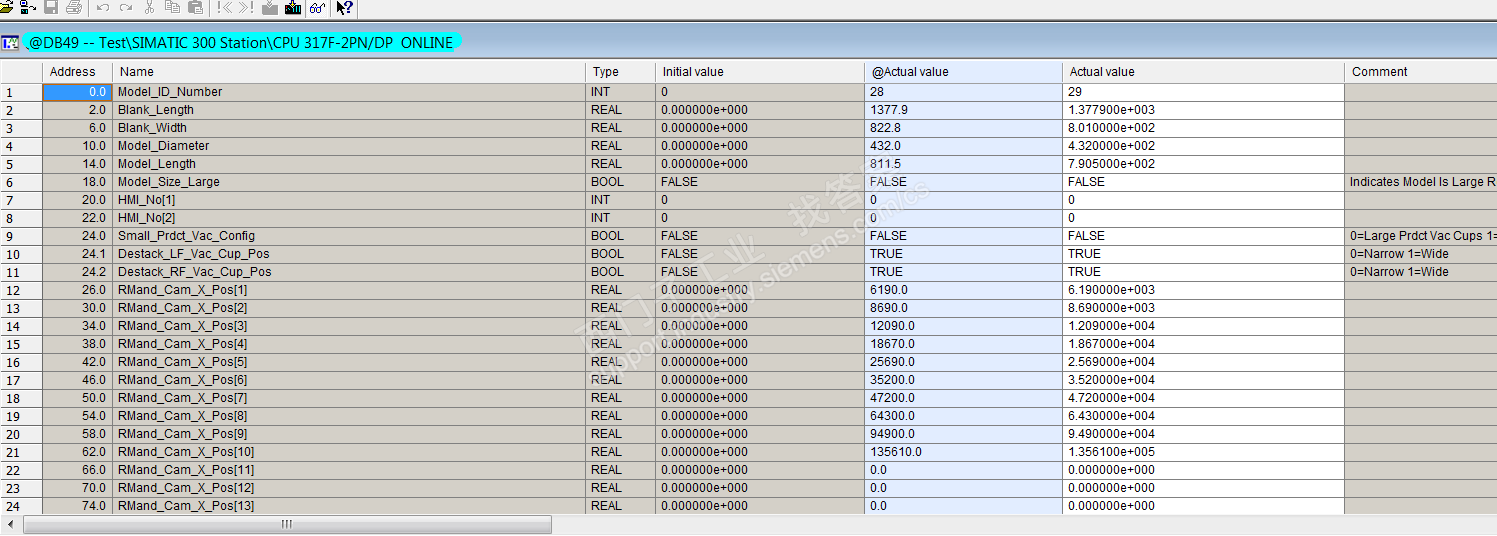The image size is (1497, 536).
Task: Click the Save diskette toolbar icon
Action: tap(51, 7)
